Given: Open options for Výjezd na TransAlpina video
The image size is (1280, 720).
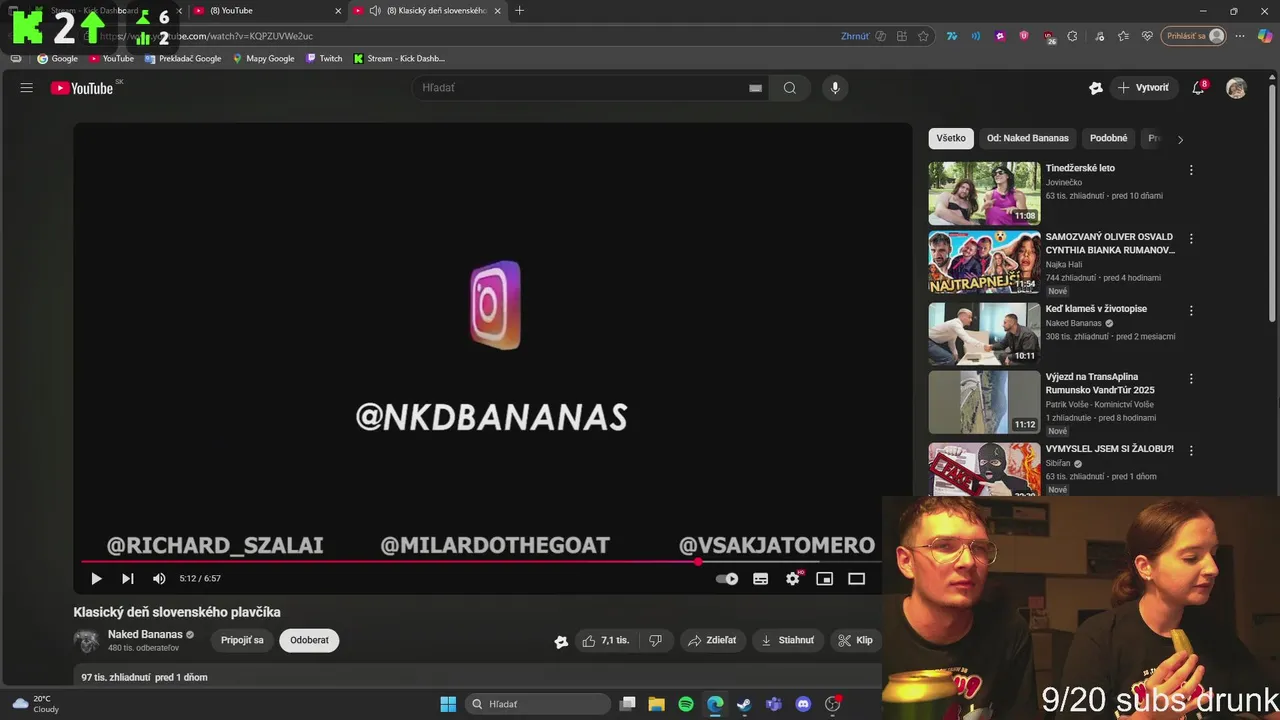Looking at the screenshot, I should click(x=1191, y=379).
